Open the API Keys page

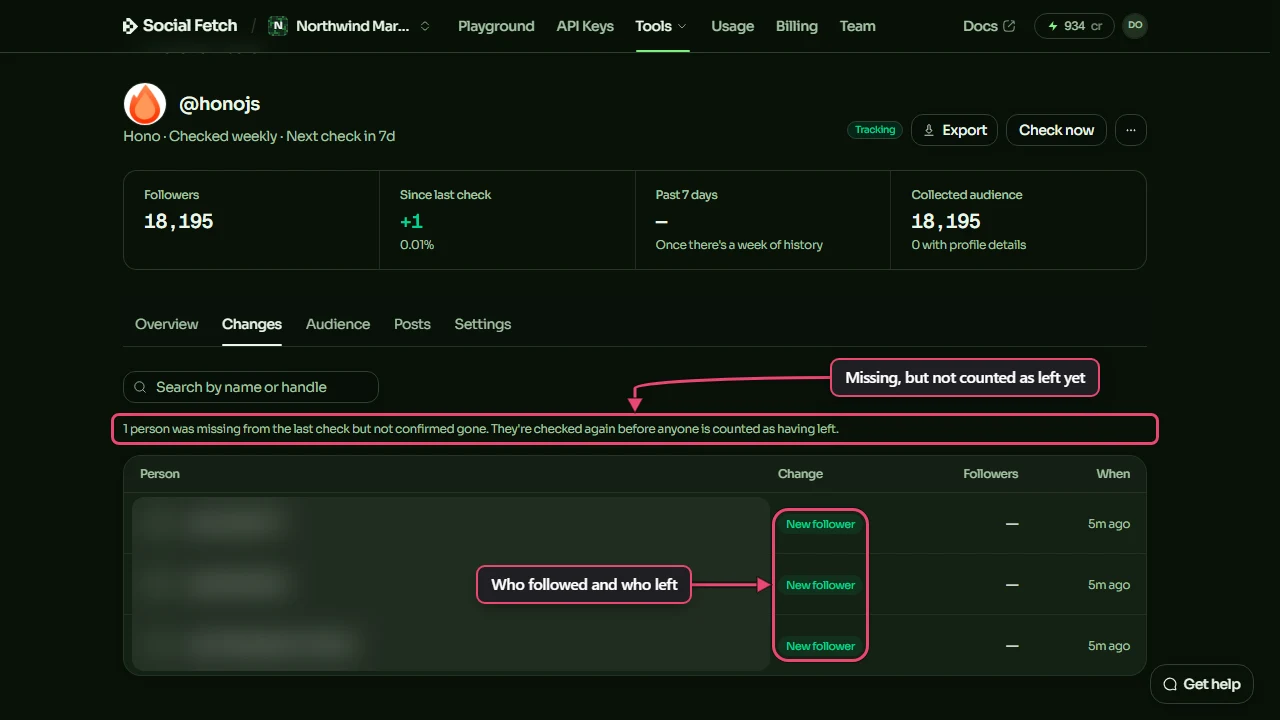coord(585,26)
